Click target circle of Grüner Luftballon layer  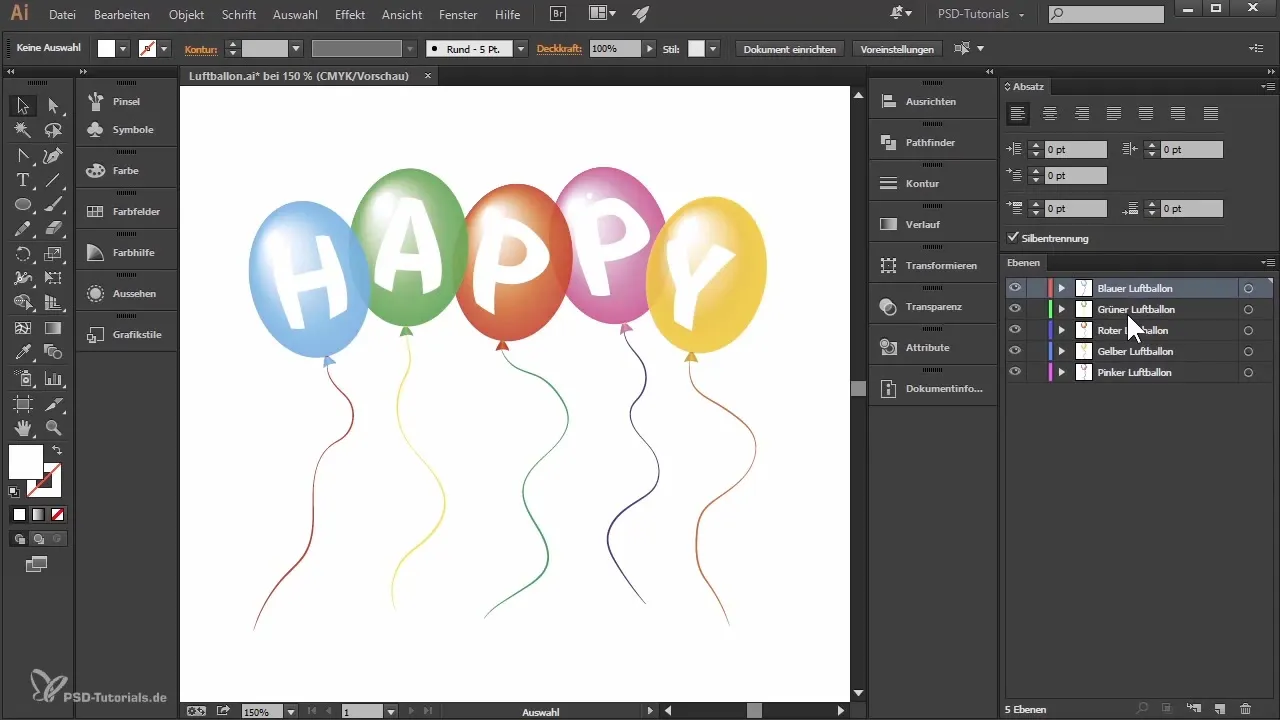click(1248, 309)
